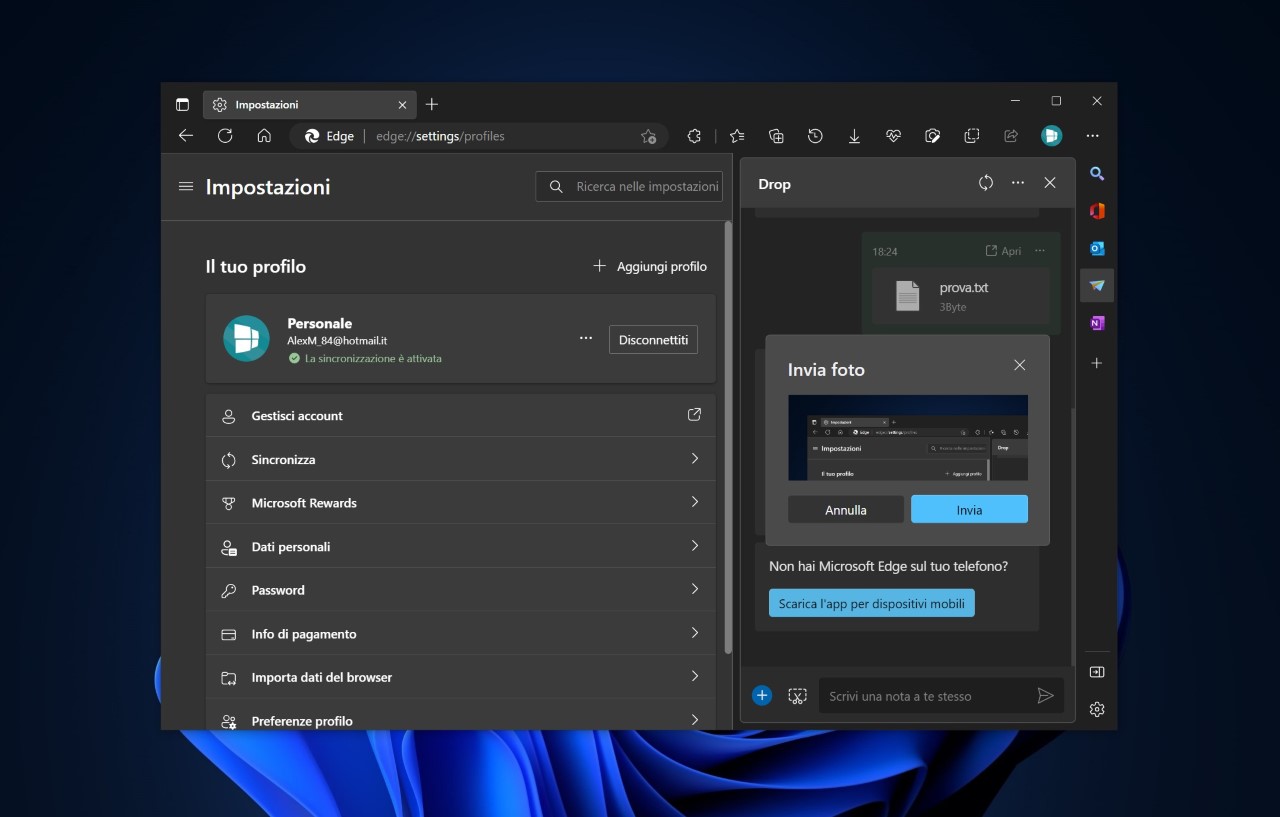Open Microsoft 365 sidebar icon

1097,211
